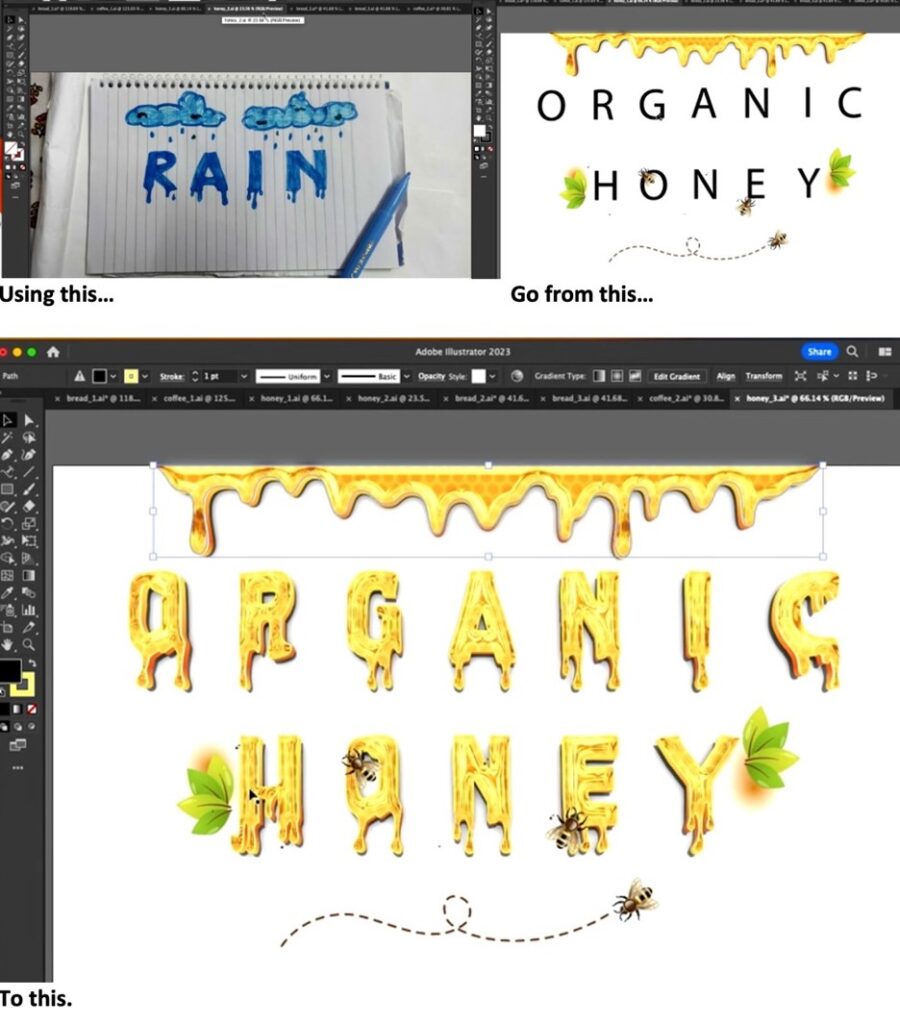Open the Stroke panel link
900x1024 pixels.
point(171,376)
